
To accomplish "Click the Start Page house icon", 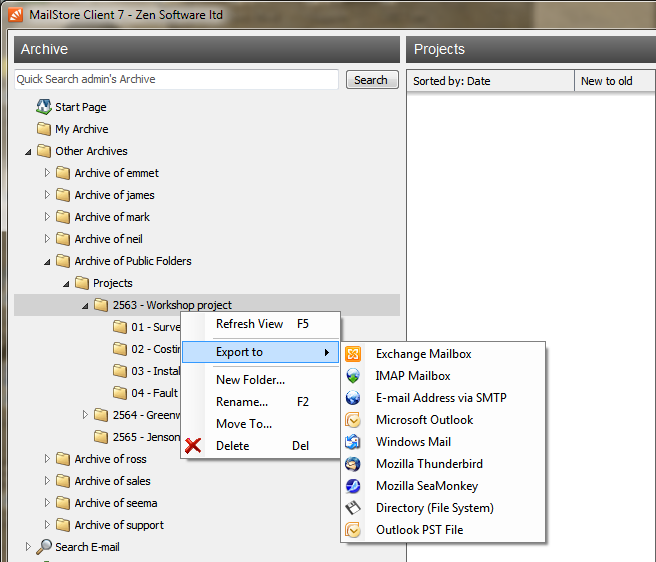I will pos(44,107).
